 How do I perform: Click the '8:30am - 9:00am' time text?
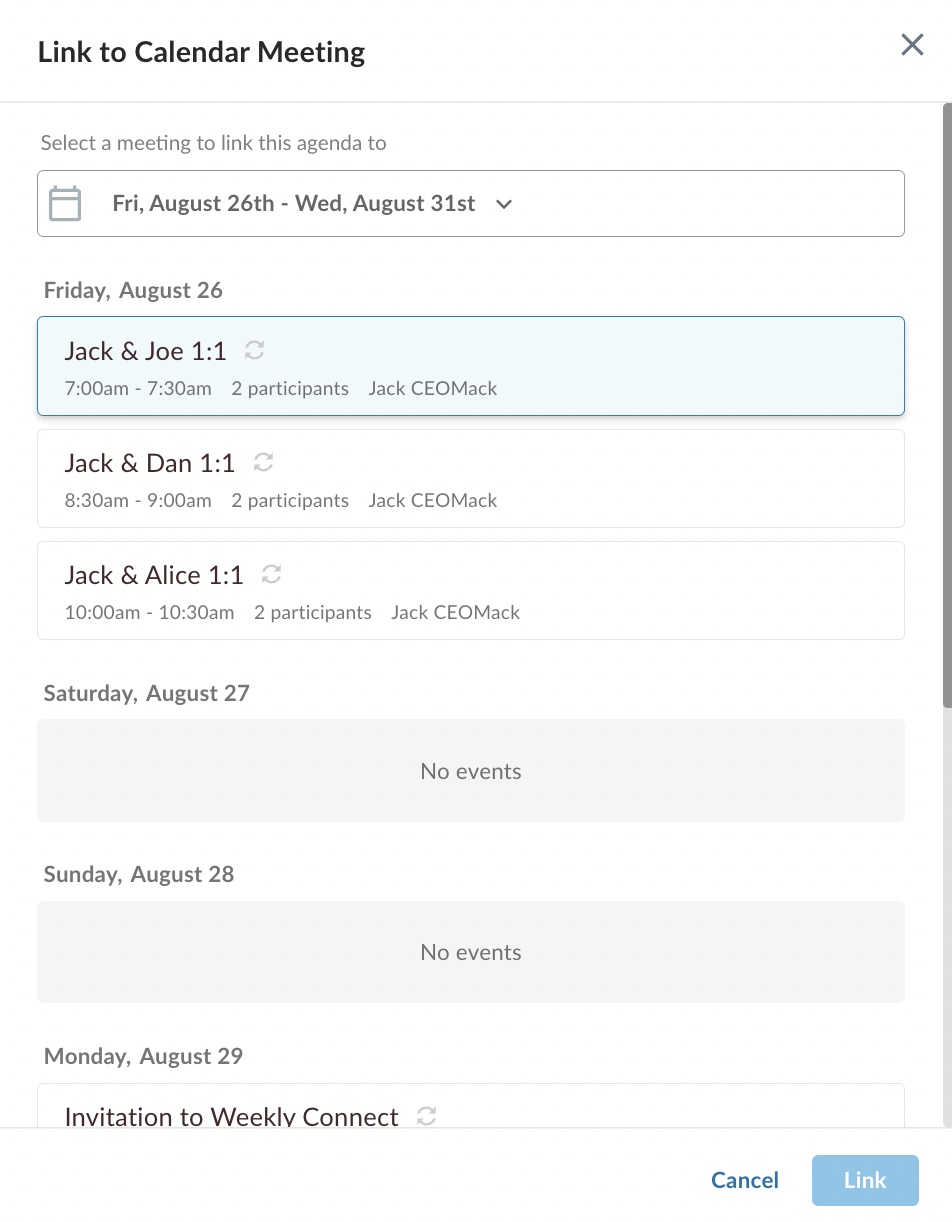point(138,500)
